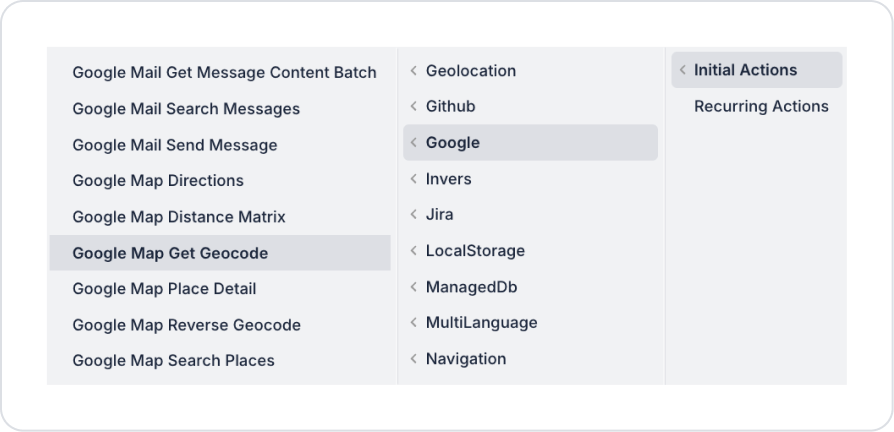Click the MultiLanguage chevron icon

[x=413, y=323]
